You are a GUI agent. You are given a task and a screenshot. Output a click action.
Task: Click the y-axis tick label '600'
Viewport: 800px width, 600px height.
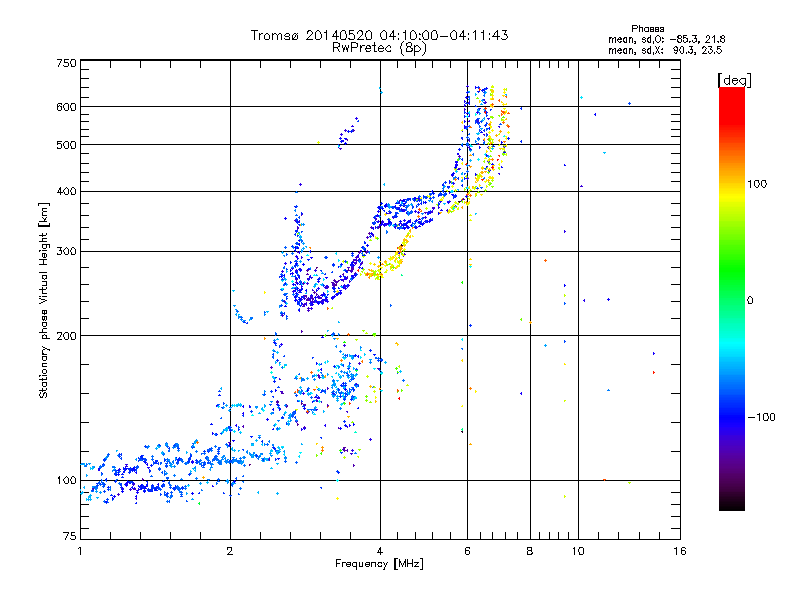tap(66, 107)
